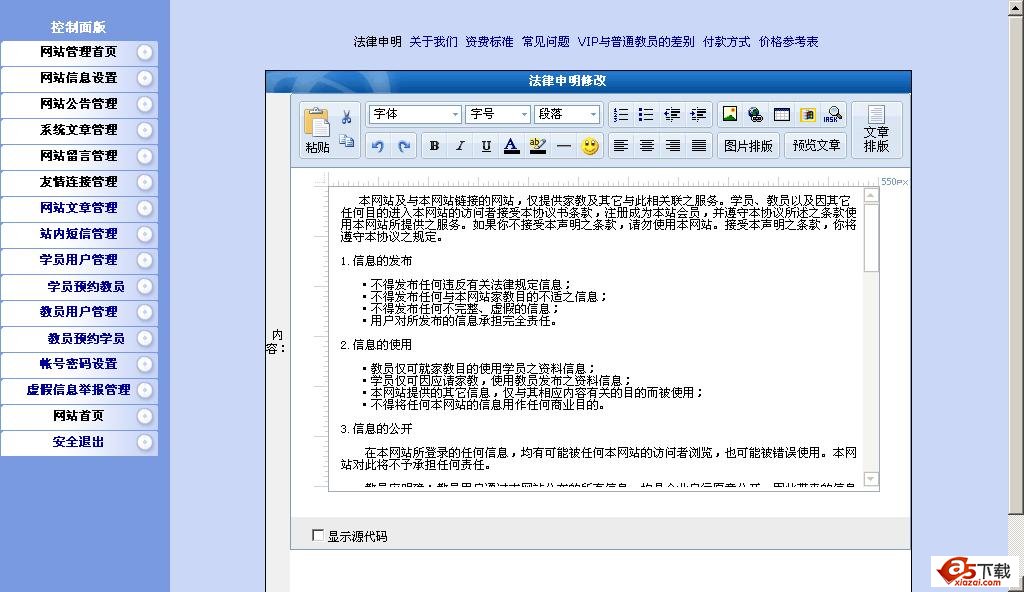Open the smiley emoticon picker

(x=590, y=146)
